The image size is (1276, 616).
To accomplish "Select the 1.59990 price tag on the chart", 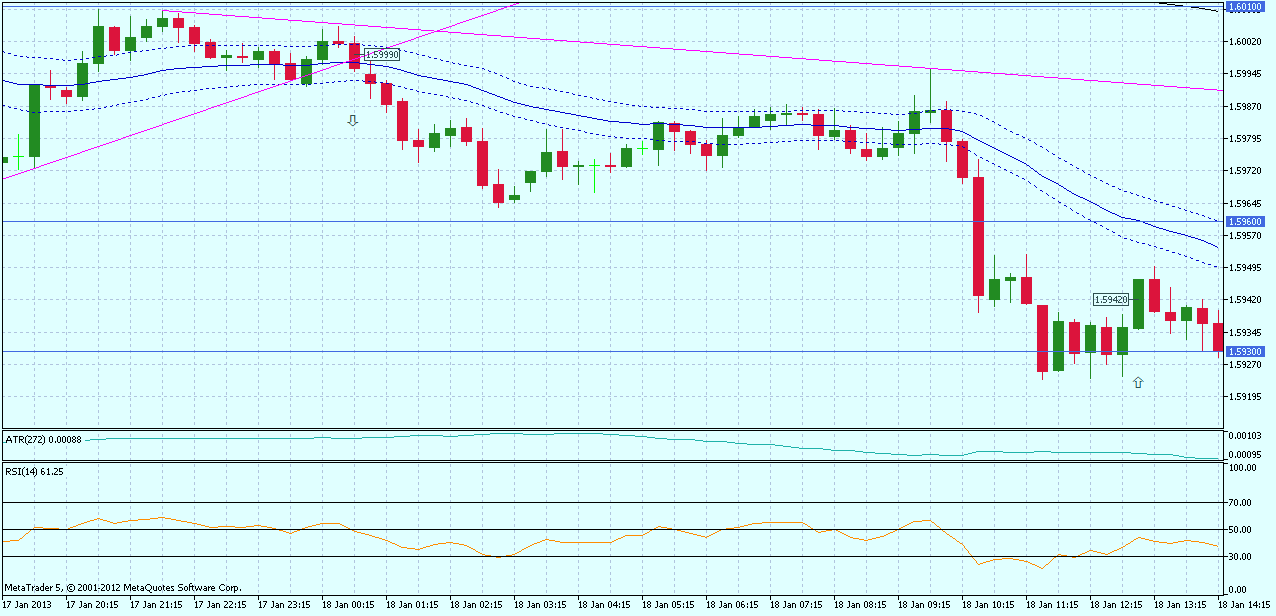I will pos(381,55).
